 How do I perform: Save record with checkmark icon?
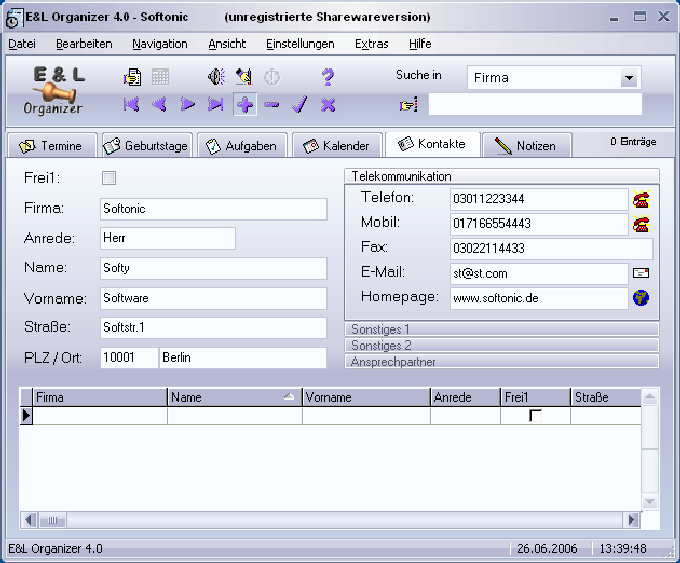tap(300, 105)
